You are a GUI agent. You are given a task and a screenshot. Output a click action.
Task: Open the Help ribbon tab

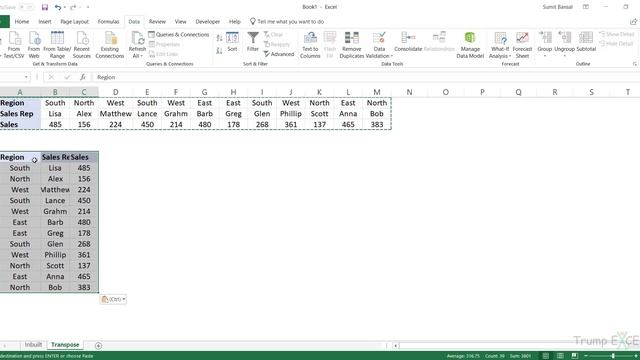tap(235, 22)
